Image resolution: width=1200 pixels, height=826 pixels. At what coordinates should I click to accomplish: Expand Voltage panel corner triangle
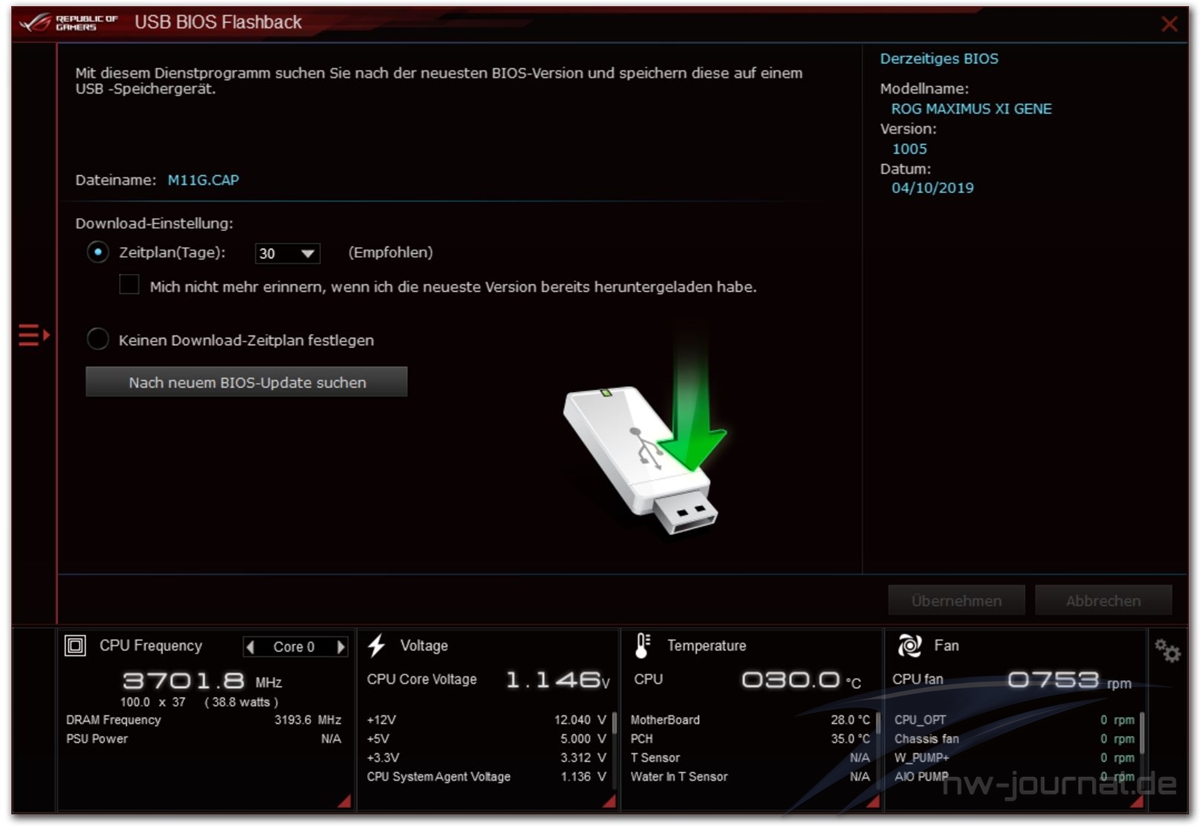coord(611,801)
